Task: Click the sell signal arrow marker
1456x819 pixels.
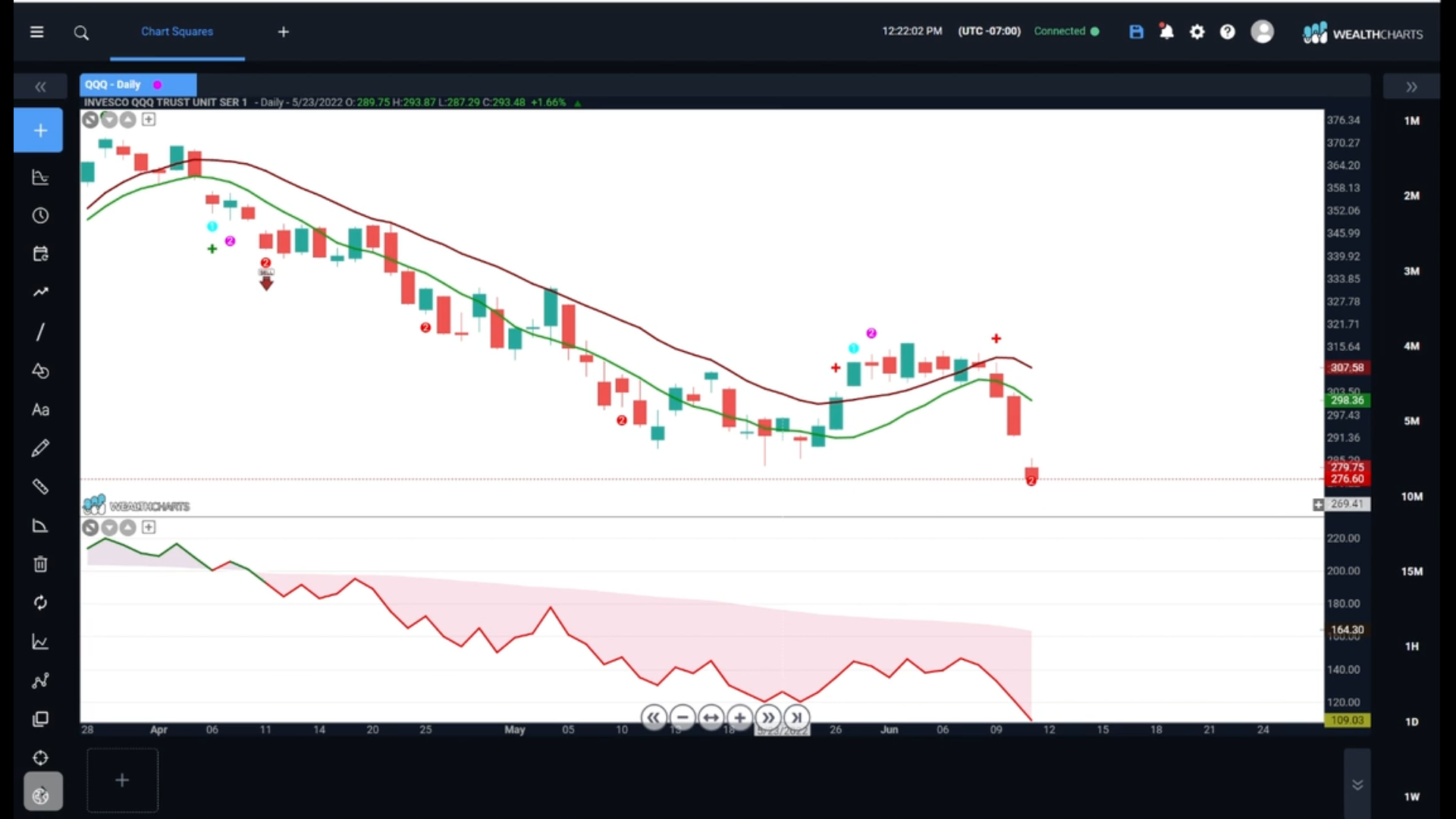Action: pyautogui.click(x=266, y=282)
